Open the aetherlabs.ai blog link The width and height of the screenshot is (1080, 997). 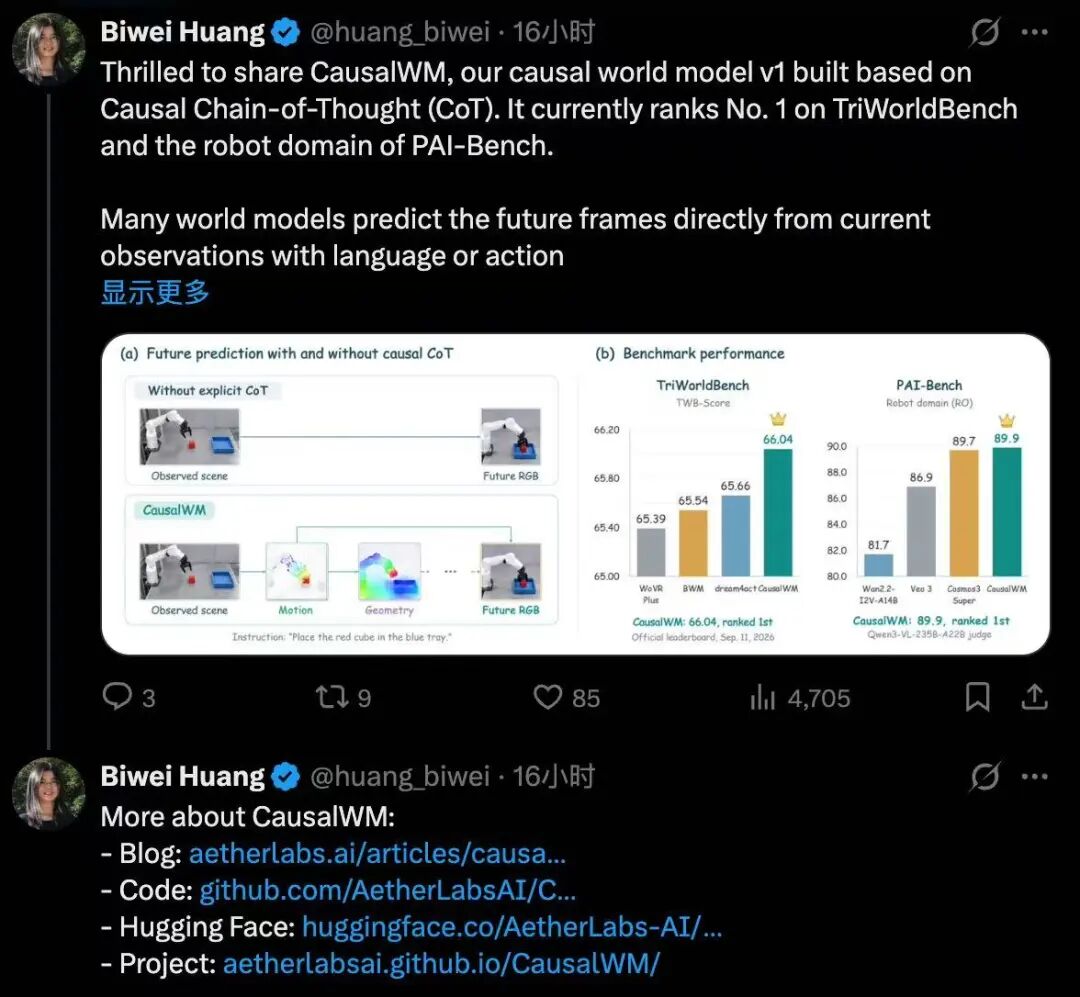pyautogui.click(x=377, y=853)
